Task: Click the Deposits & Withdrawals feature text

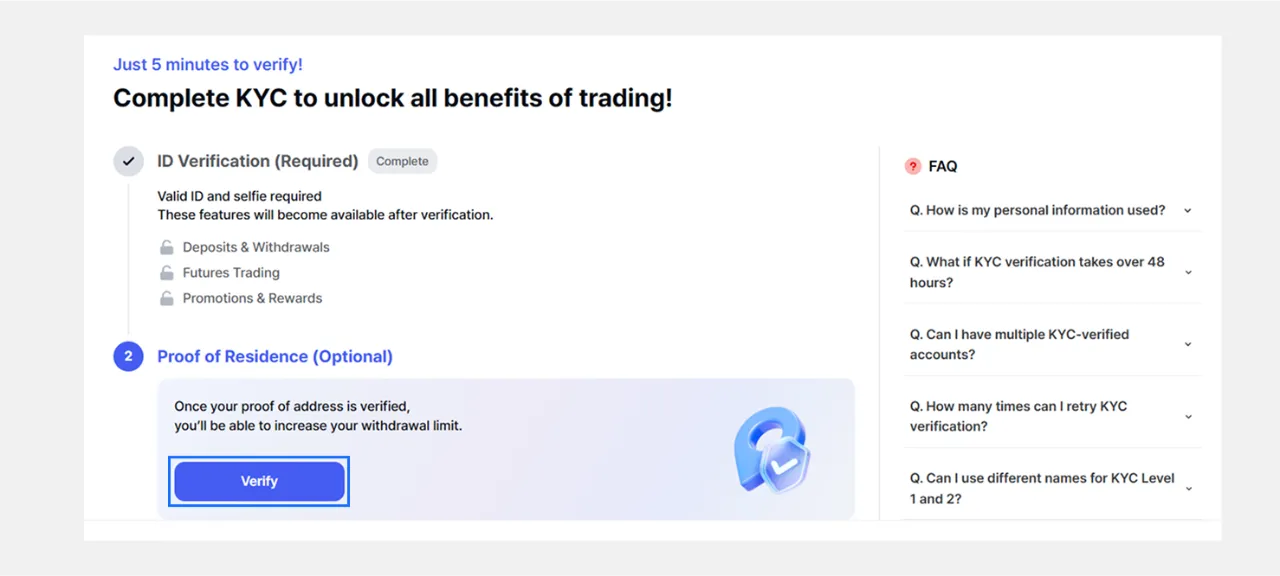Action: click(256, 247)
